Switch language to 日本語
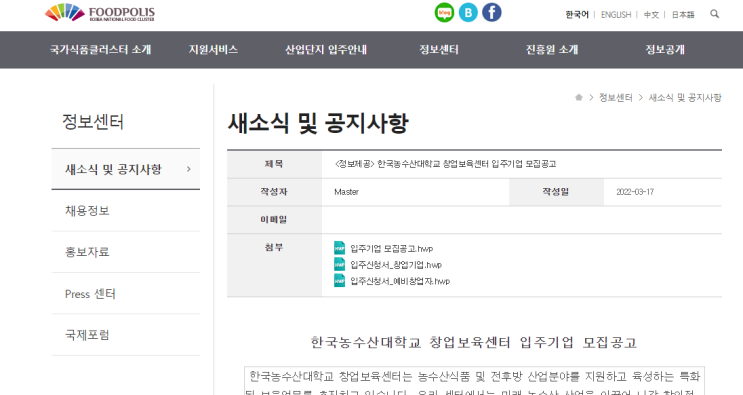 [683, 15]
